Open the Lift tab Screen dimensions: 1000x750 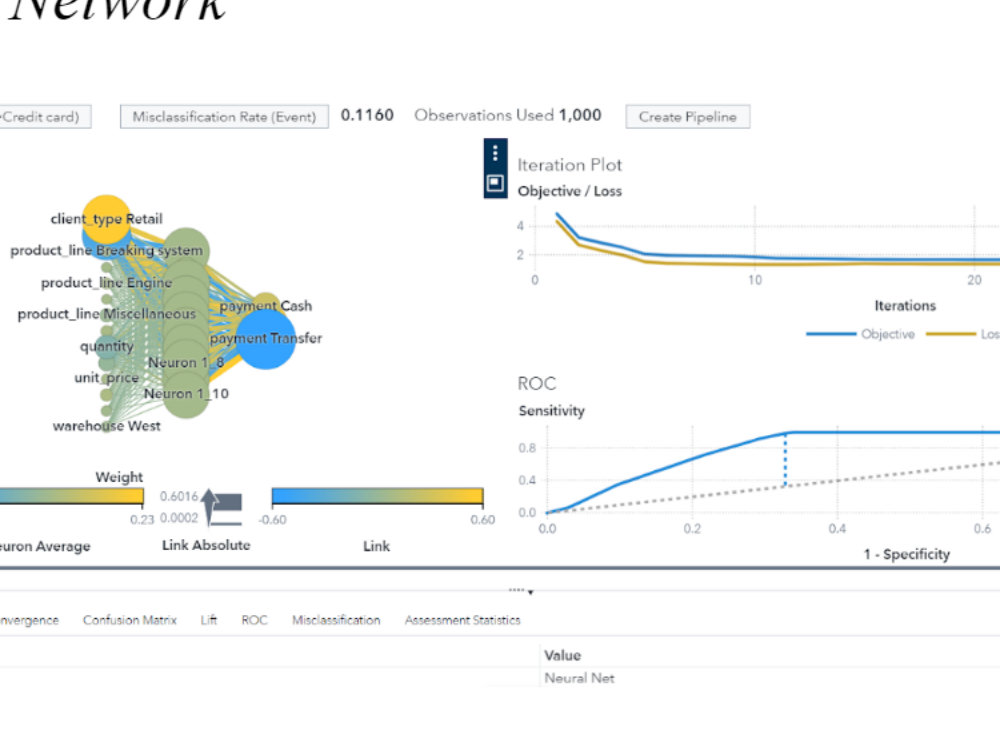209,620
